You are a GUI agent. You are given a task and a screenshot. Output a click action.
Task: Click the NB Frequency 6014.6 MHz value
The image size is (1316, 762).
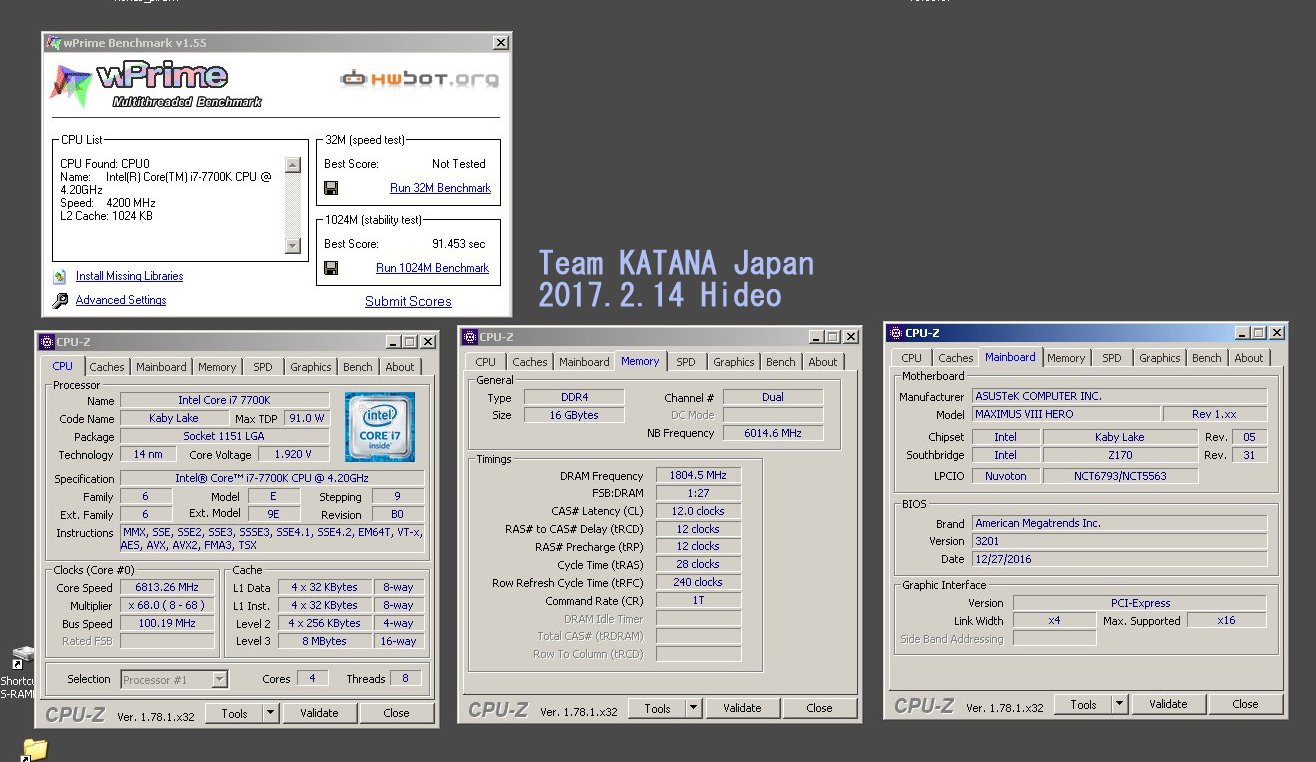(x=773, y=433)
